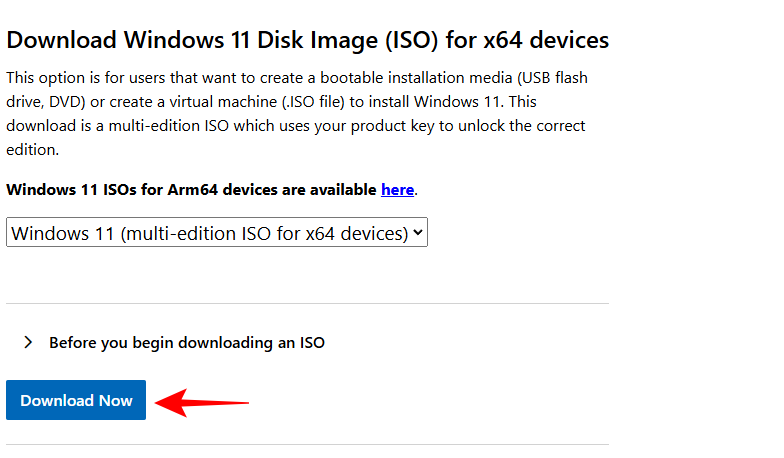The image size is (784, 458).
Task: Click the 'This option is for users' sentence start
Action: [x=90, y=77]
